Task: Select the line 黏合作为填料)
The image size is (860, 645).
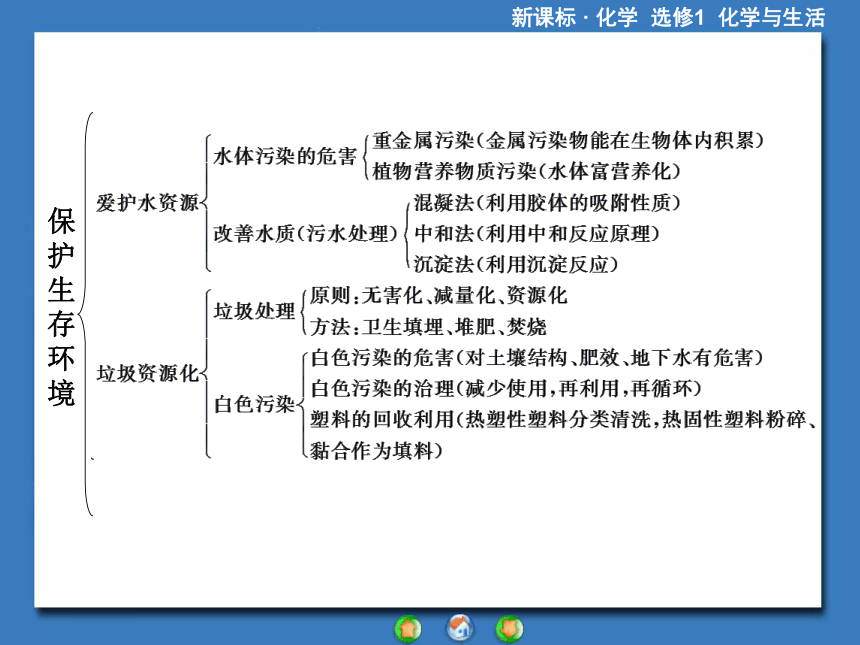Action: tap(376, 451)
